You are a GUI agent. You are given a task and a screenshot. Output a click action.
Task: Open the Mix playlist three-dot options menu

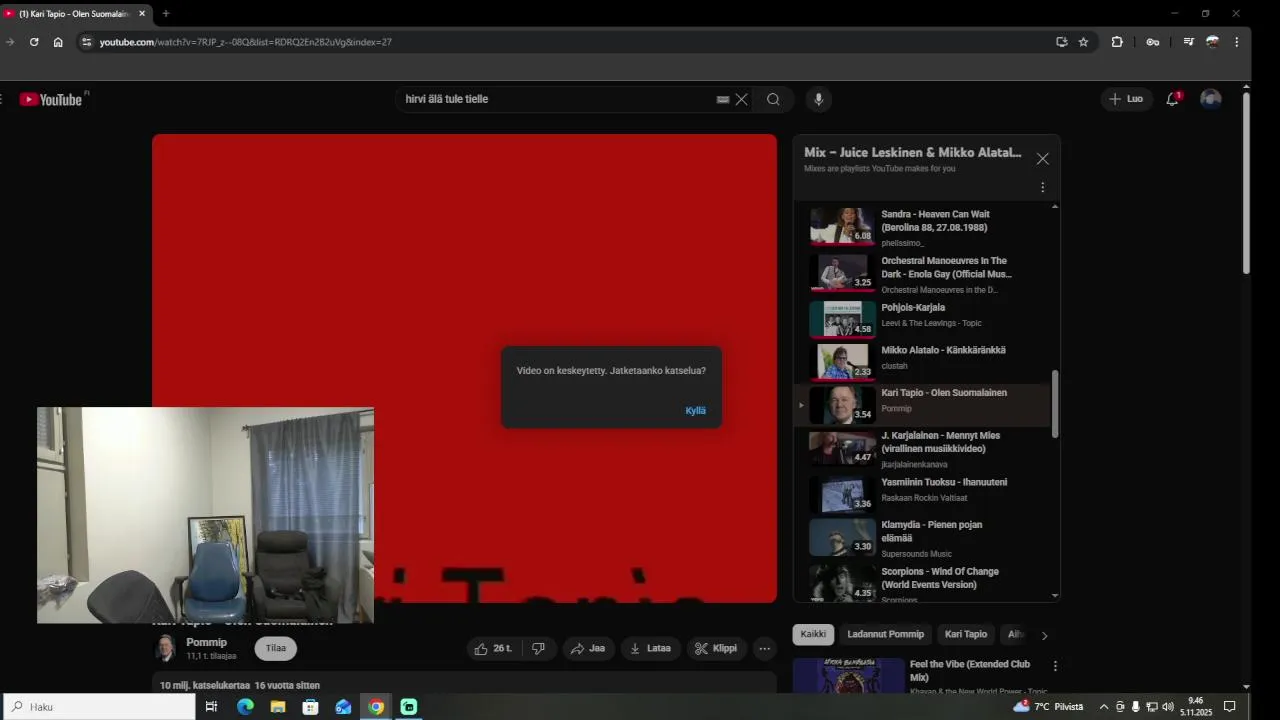1042,187
